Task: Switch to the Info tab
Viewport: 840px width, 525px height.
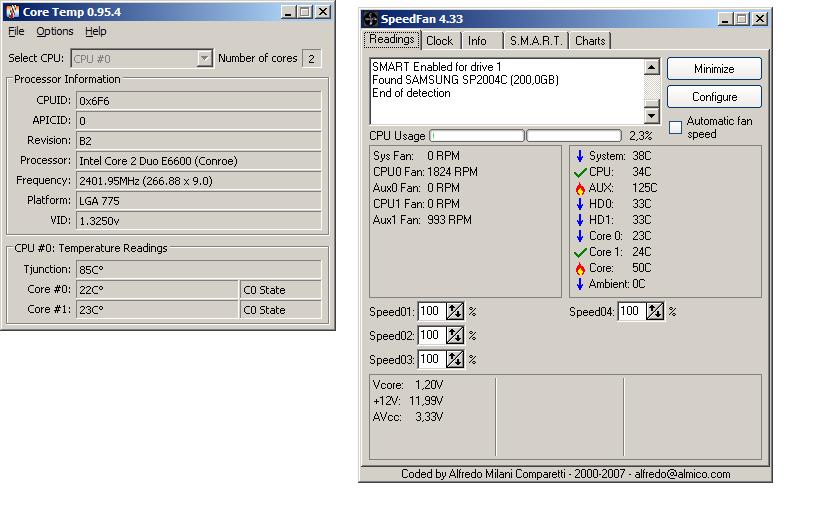Action: [477, 41]
